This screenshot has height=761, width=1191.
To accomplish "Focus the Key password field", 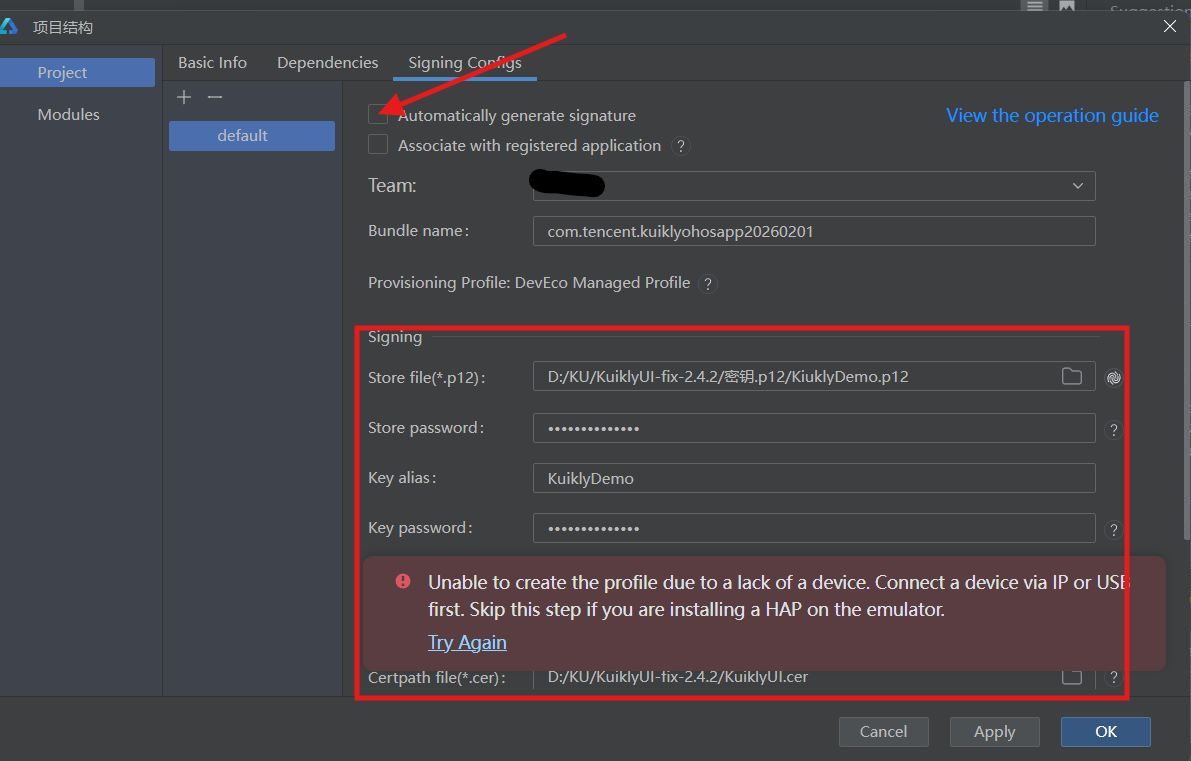I will [x=813, y=529].
